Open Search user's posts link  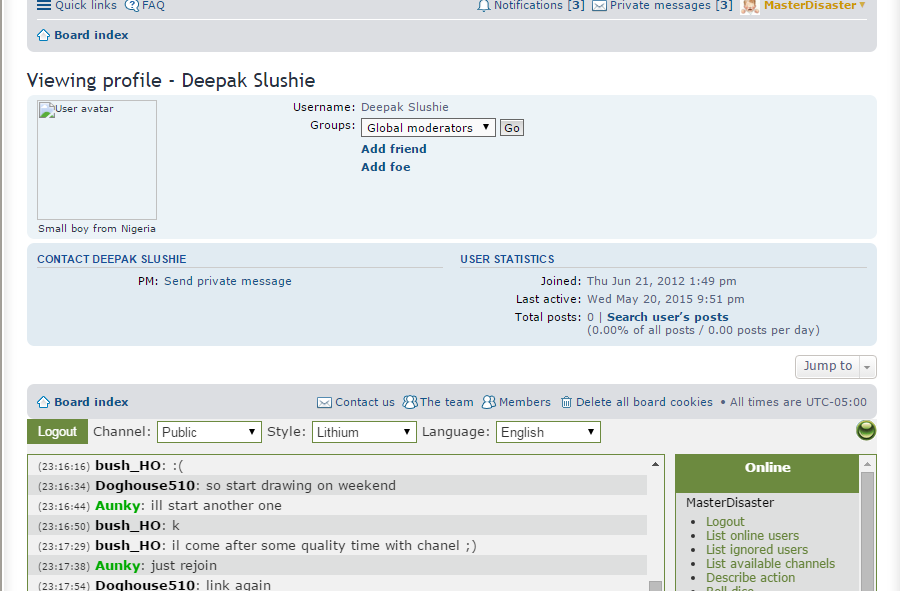tap(668, 317)
